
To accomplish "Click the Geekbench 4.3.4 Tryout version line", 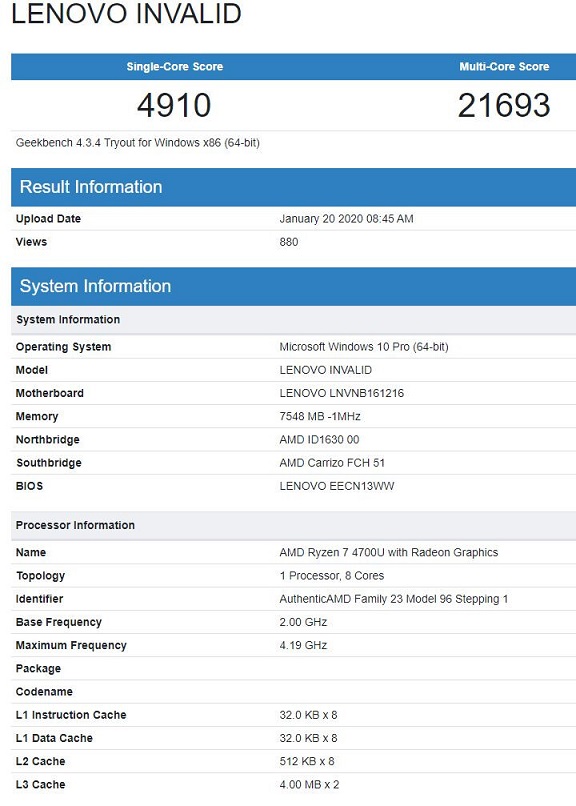I will click(x=138, y=142).
